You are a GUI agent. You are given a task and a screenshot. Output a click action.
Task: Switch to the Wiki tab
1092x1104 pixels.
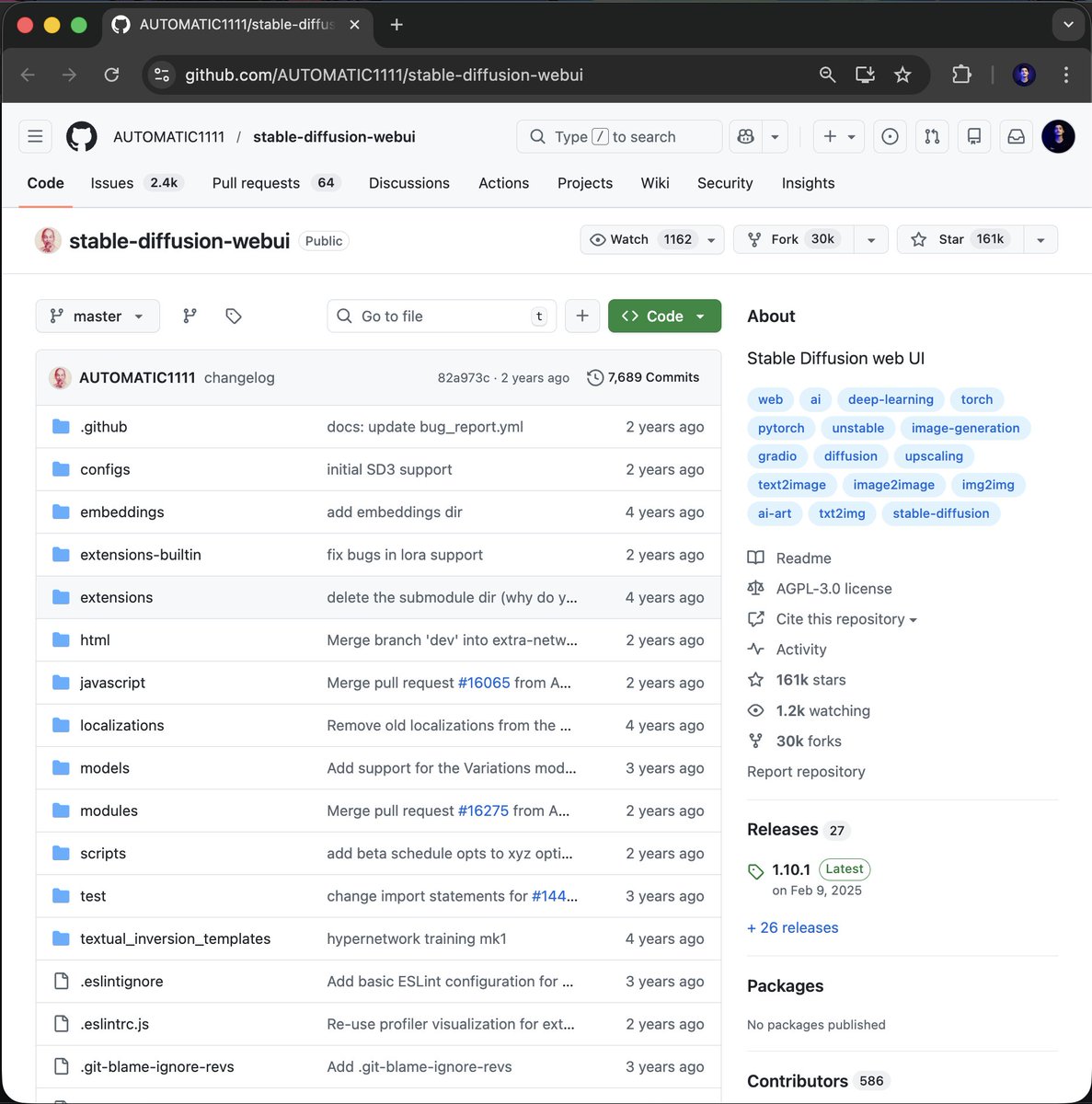click(655, 183)
